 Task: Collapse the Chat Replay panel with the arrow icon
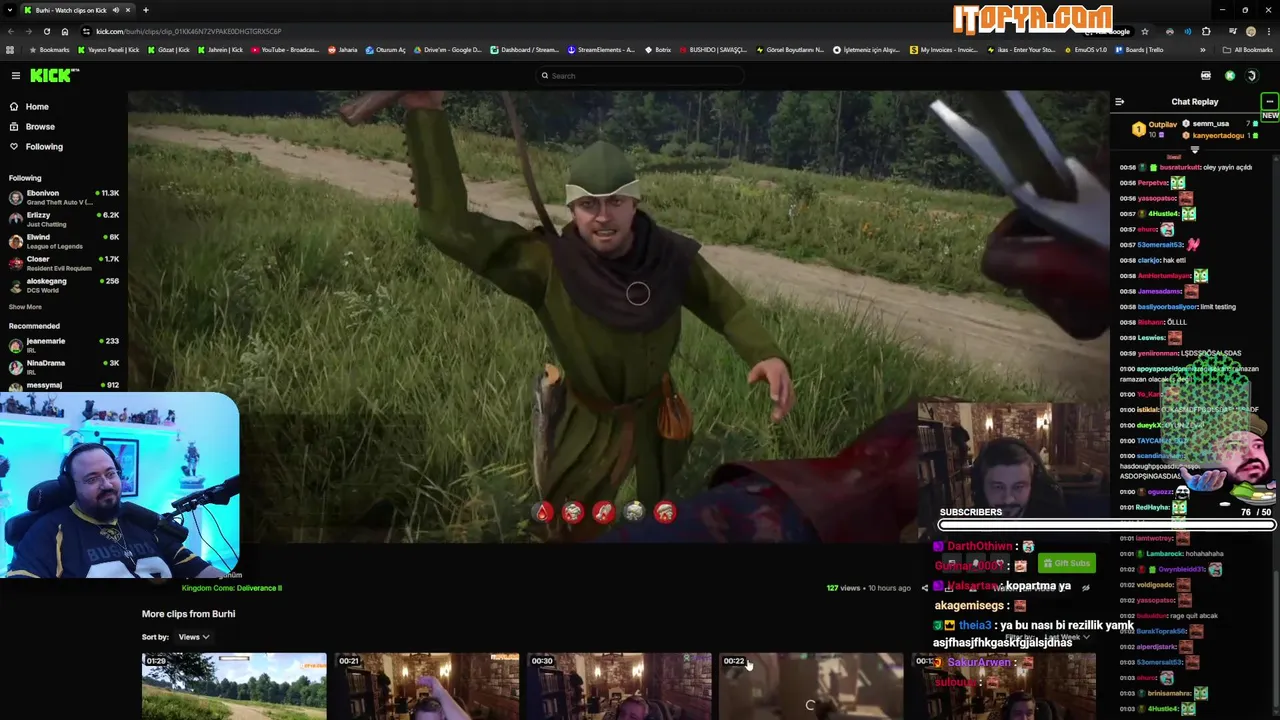pyautogui.click(x=1119, y=101)
